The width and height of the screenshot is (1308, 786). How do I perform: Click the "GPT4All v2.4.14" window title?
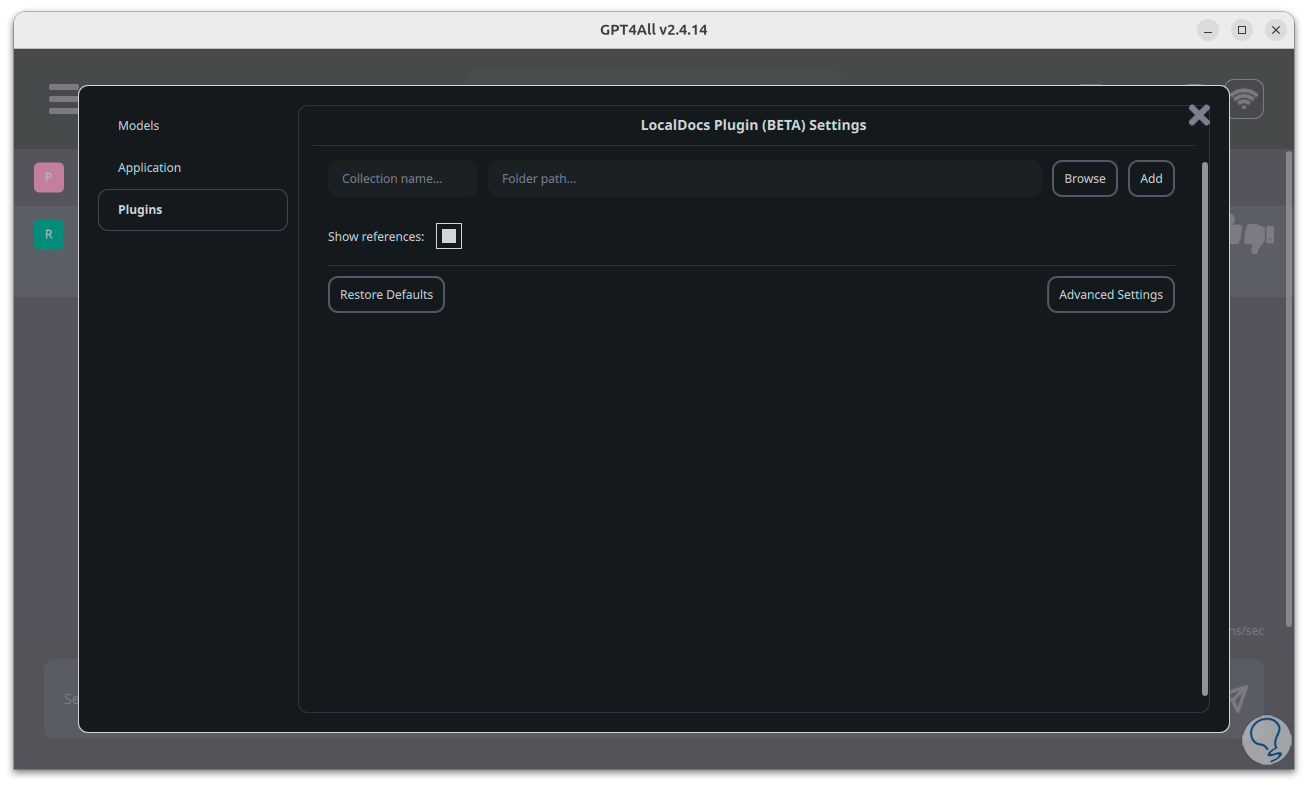coord(654,30)
